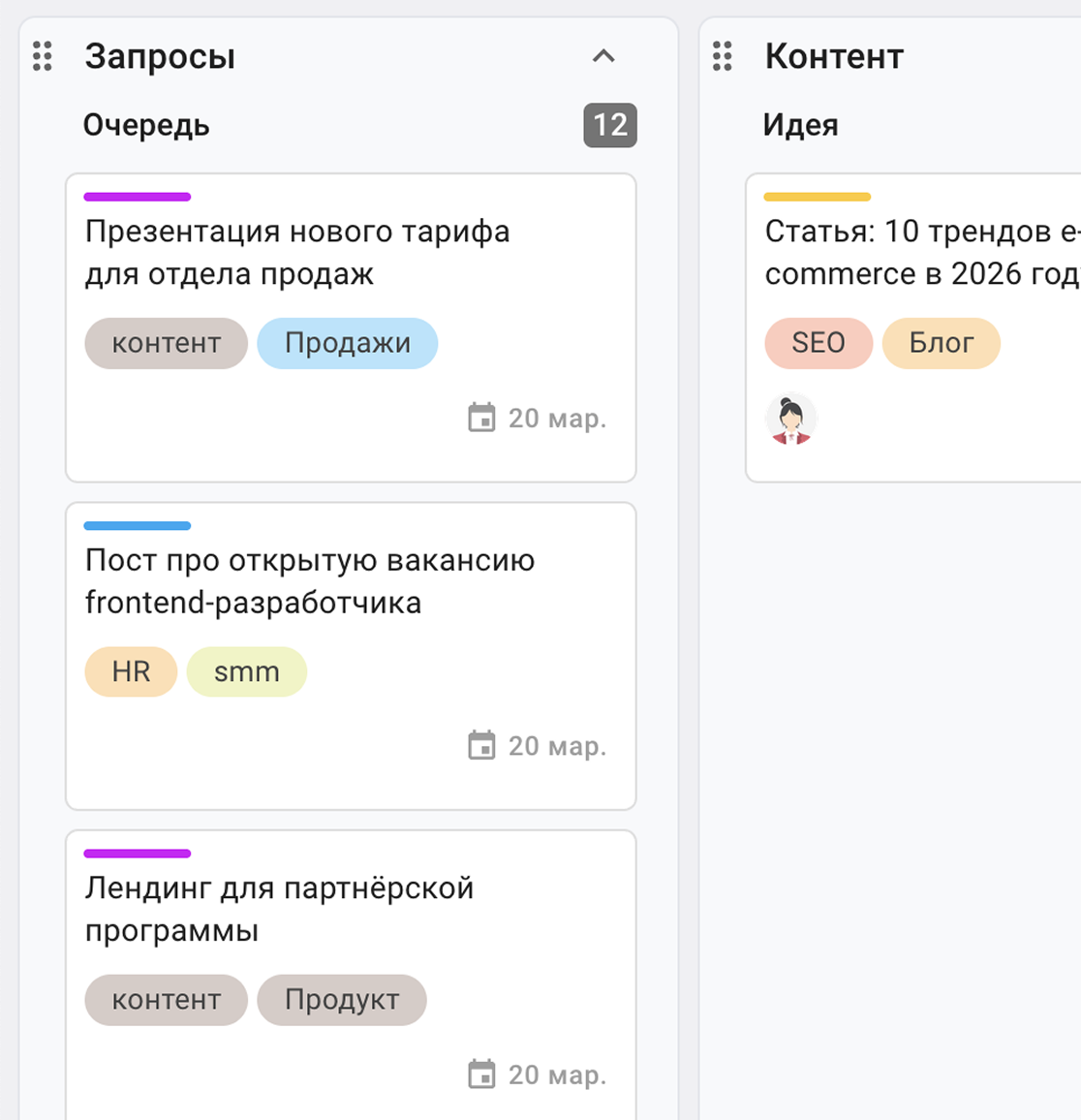Viewport: 1081px width, 1120px height.
Task: Click the Продукт tag
Action: (341, 1000)
